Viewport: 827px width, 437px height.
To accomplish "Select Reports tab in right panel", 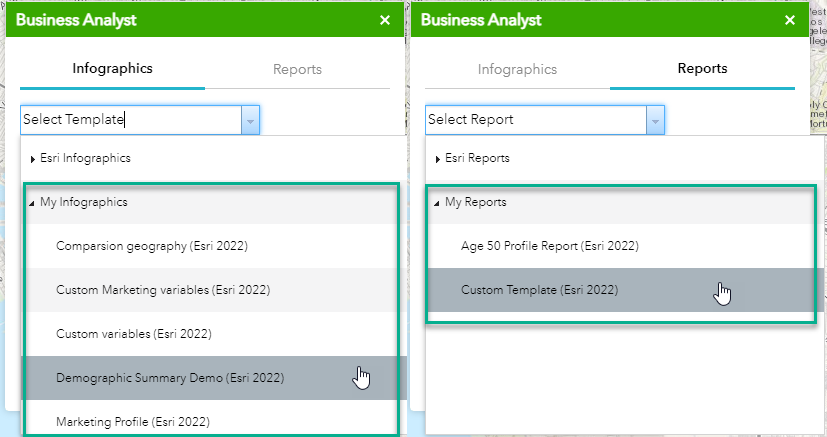I will click(703, 69).
